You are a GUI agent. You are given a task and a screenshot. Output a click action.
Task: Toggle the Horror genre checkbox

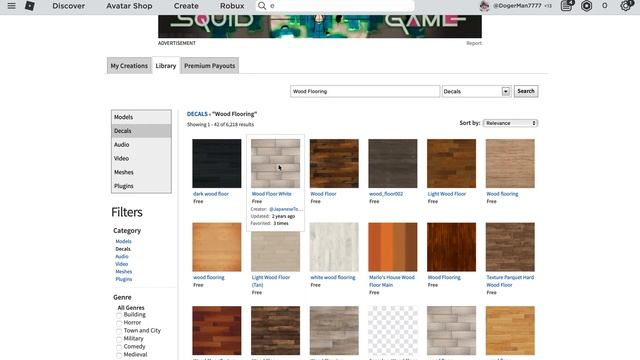point(119,323)
